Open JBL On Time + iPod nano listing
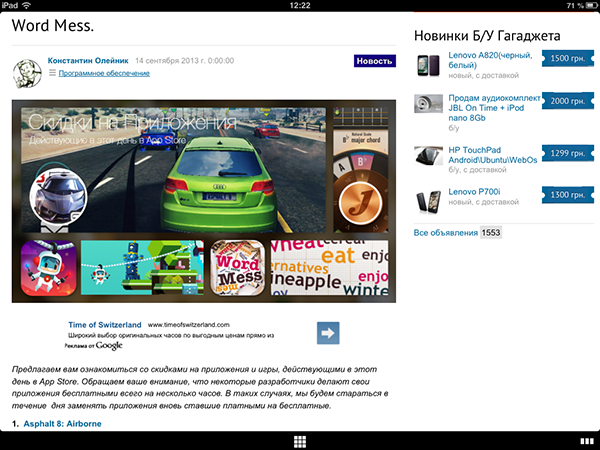 coord(494,108)
